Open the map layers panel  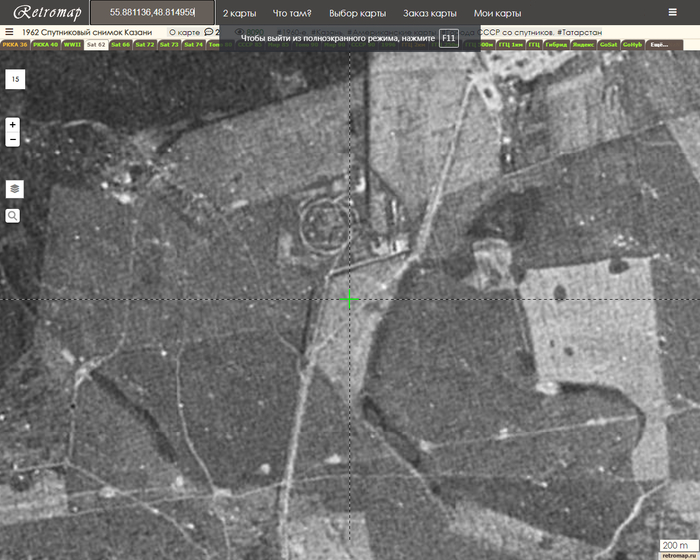pyautogui.click(x=14, y=188)
